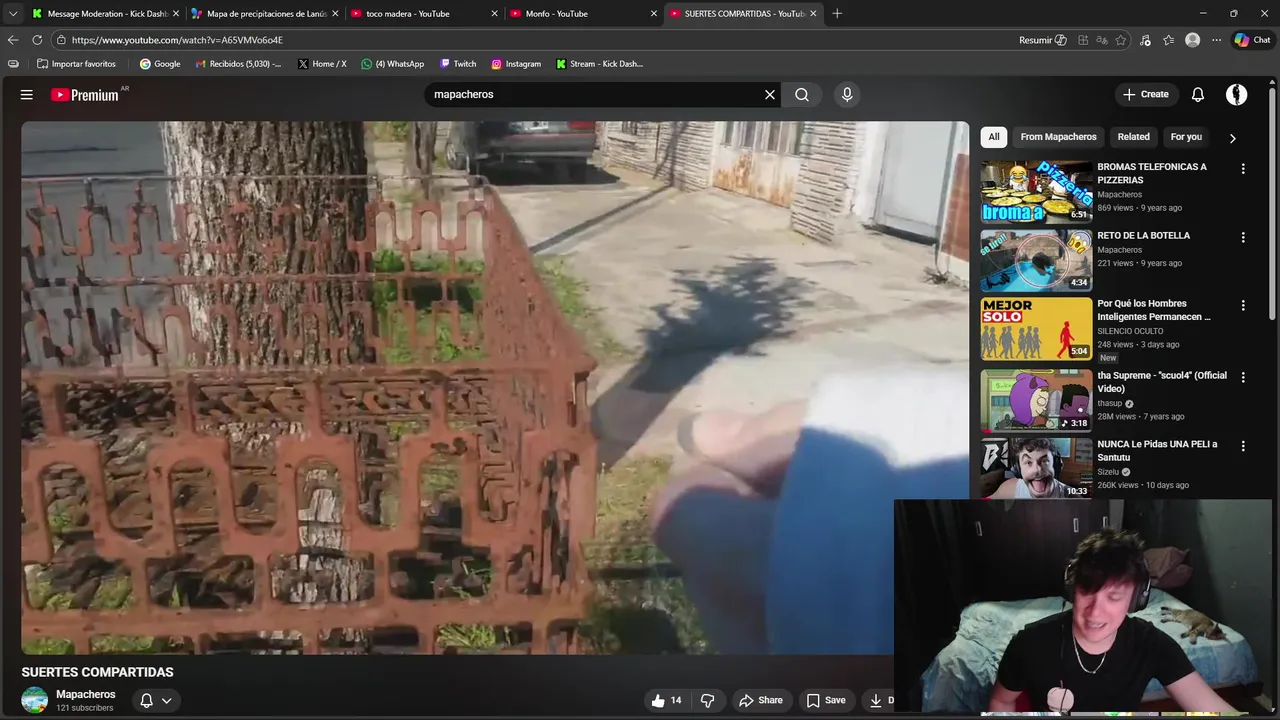Open options menu for NUNCA Le Pidas video
The height and width of the screenshot is (720, 1280).
1243,445
